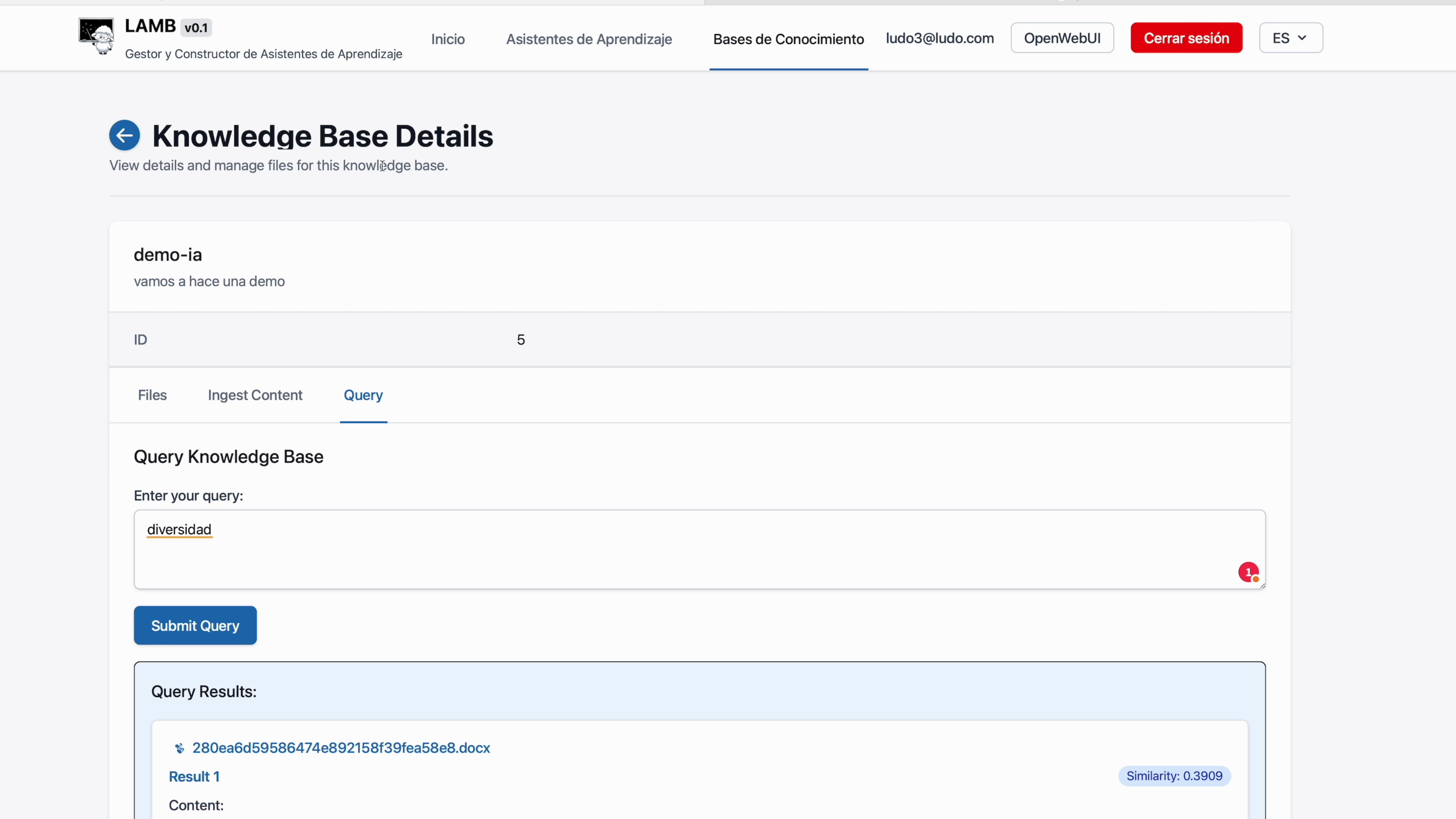This screenshot has width=1456, height=819.
Task: Click the LAMB sheep logo
Action: tap(96, 37)
